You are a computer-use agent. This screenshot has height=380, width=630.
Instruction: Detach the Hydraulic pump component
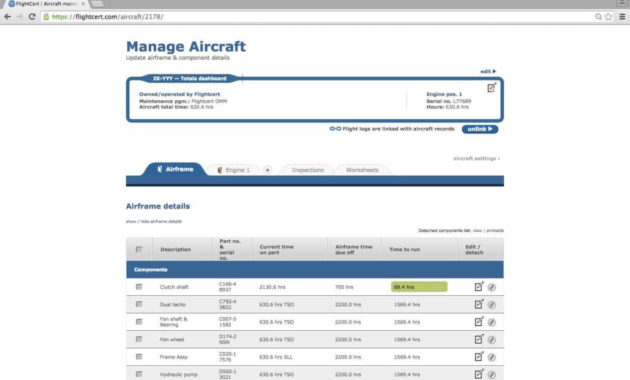tap(492, 375)
